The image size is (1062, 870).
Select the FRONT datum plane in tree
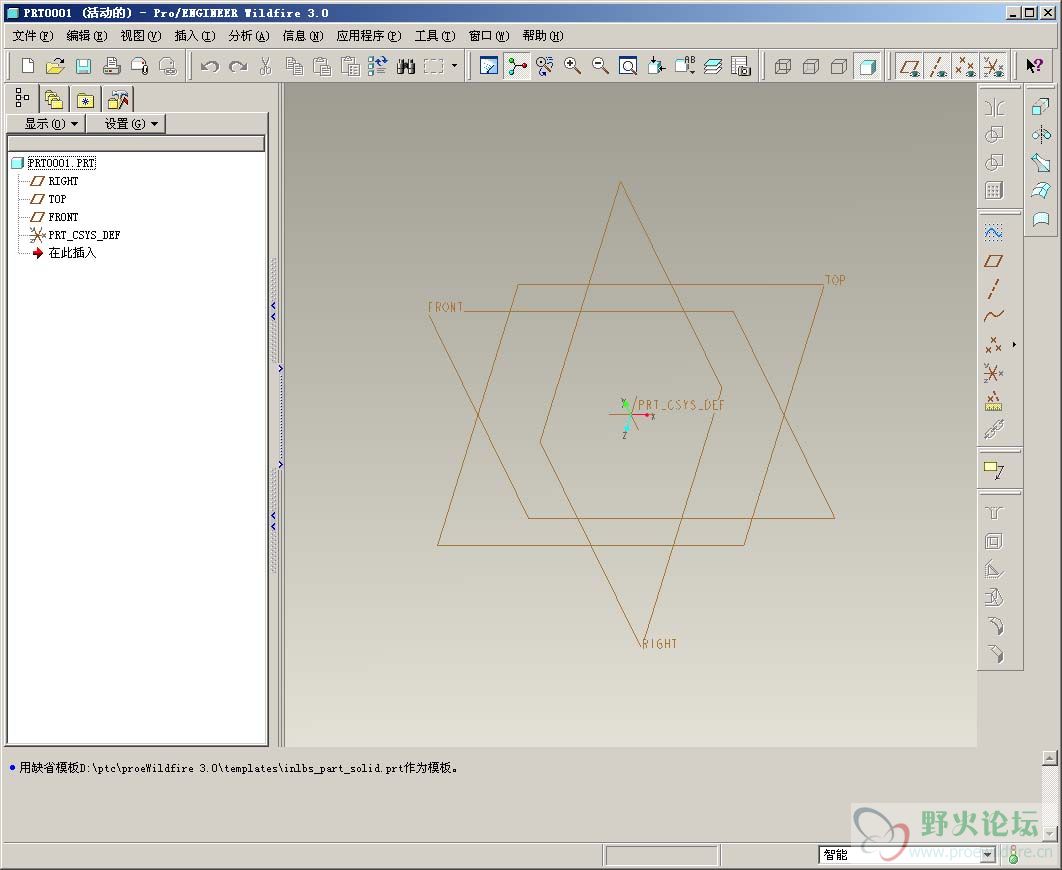(63, 217)
